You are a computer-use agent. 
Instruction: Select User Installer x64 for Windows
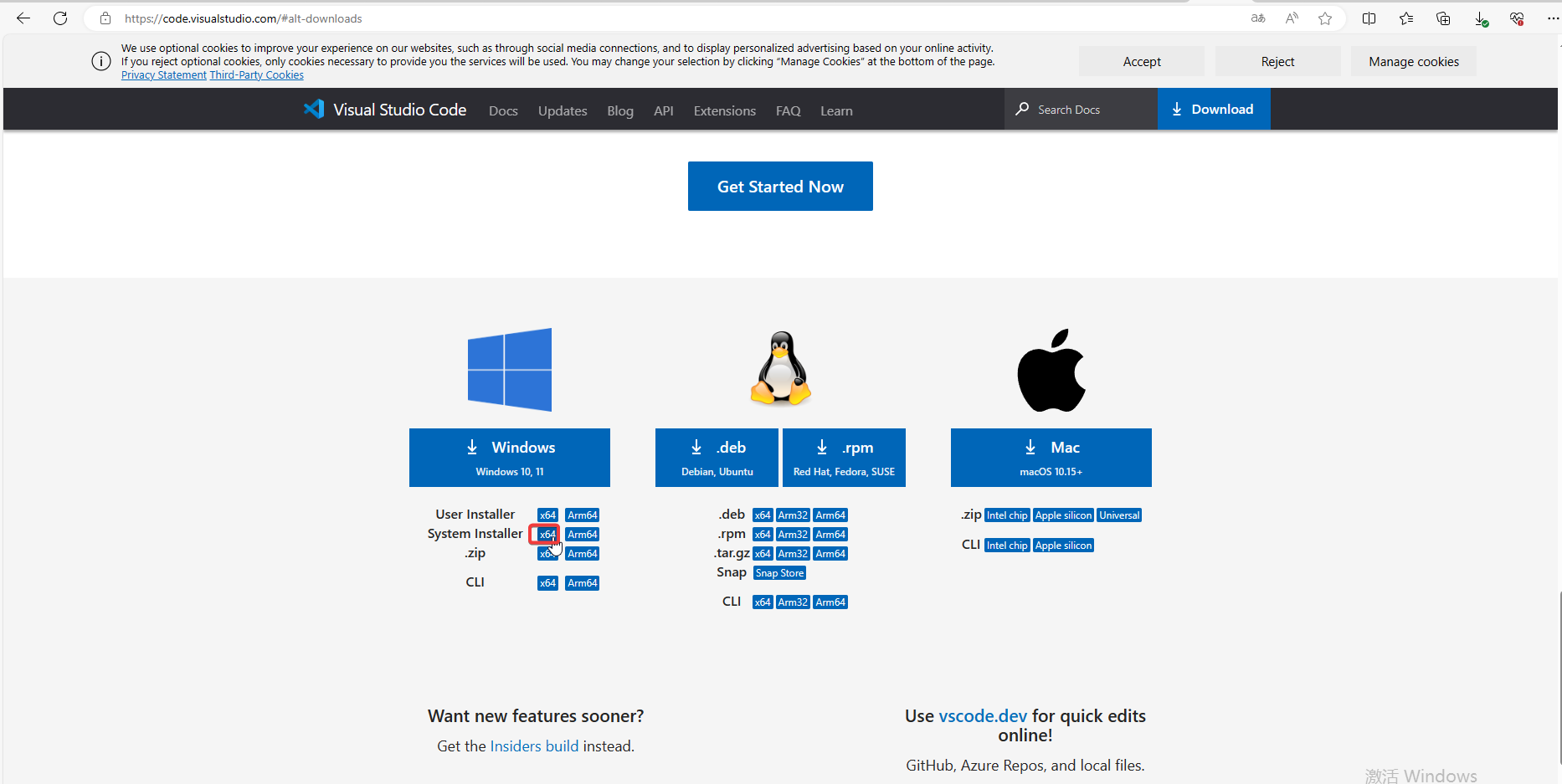547,515
